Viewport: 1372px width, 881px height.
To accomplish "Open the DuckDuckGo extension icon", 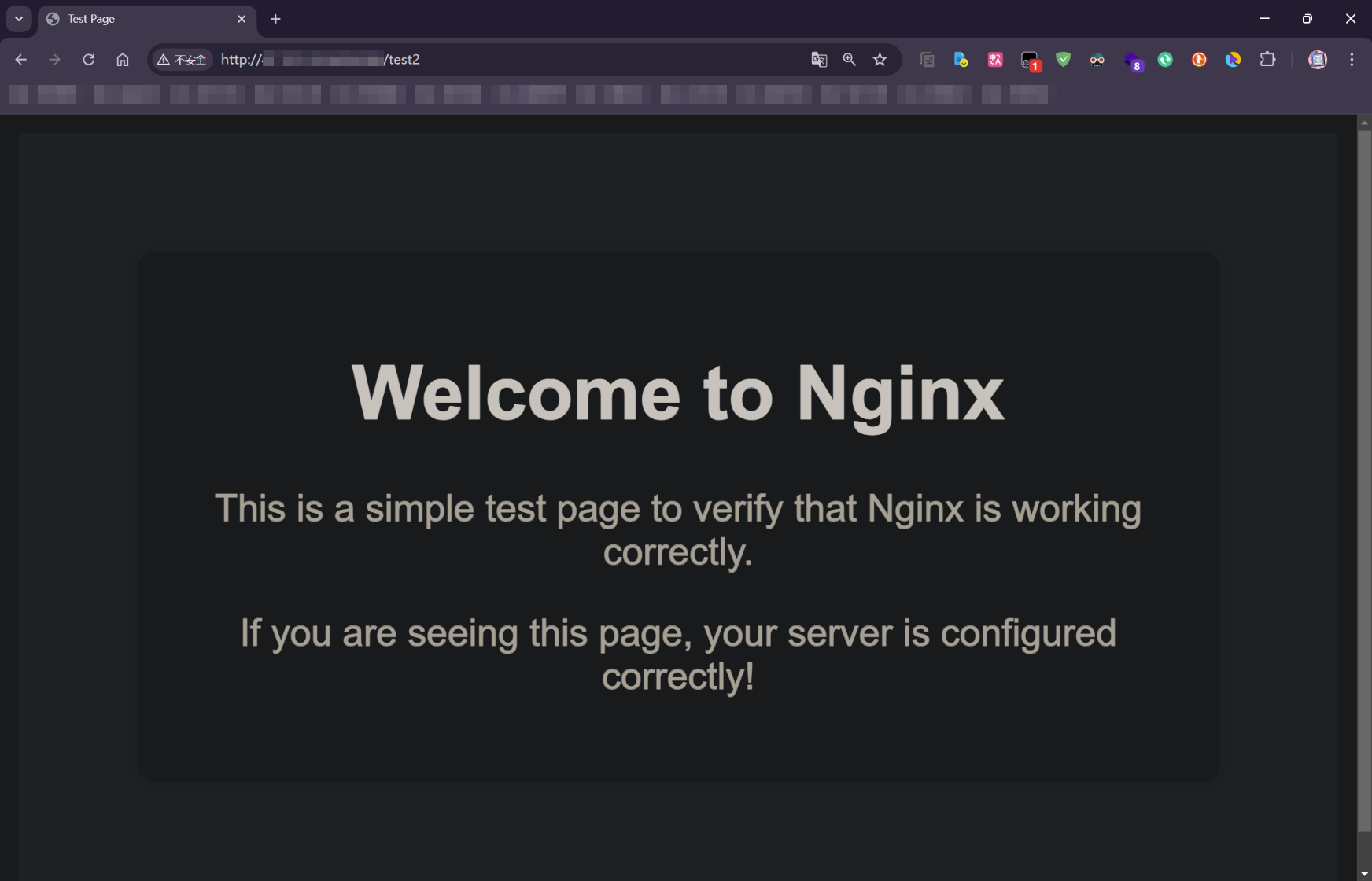I will point(1199,60).
